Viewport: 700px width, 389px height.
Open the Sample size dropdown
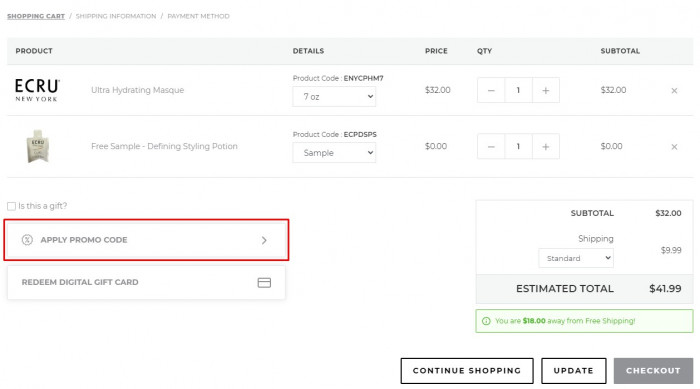334,153
